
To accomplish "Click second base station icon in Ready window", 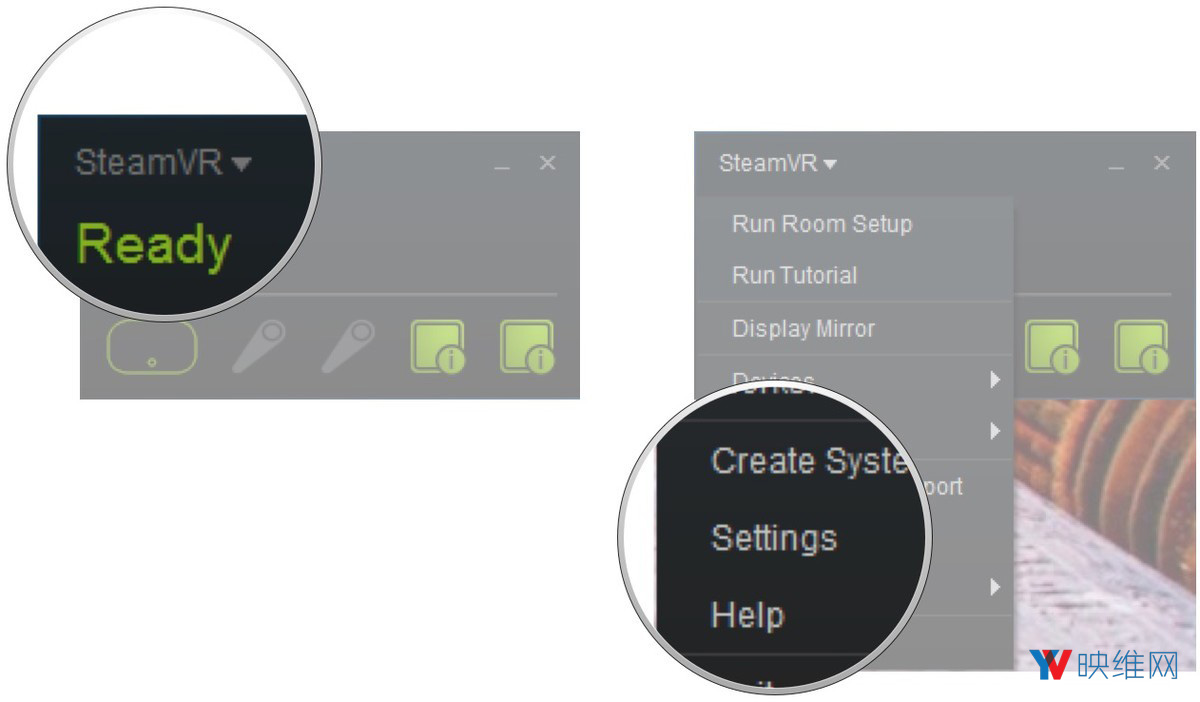I will click(527, 346).
